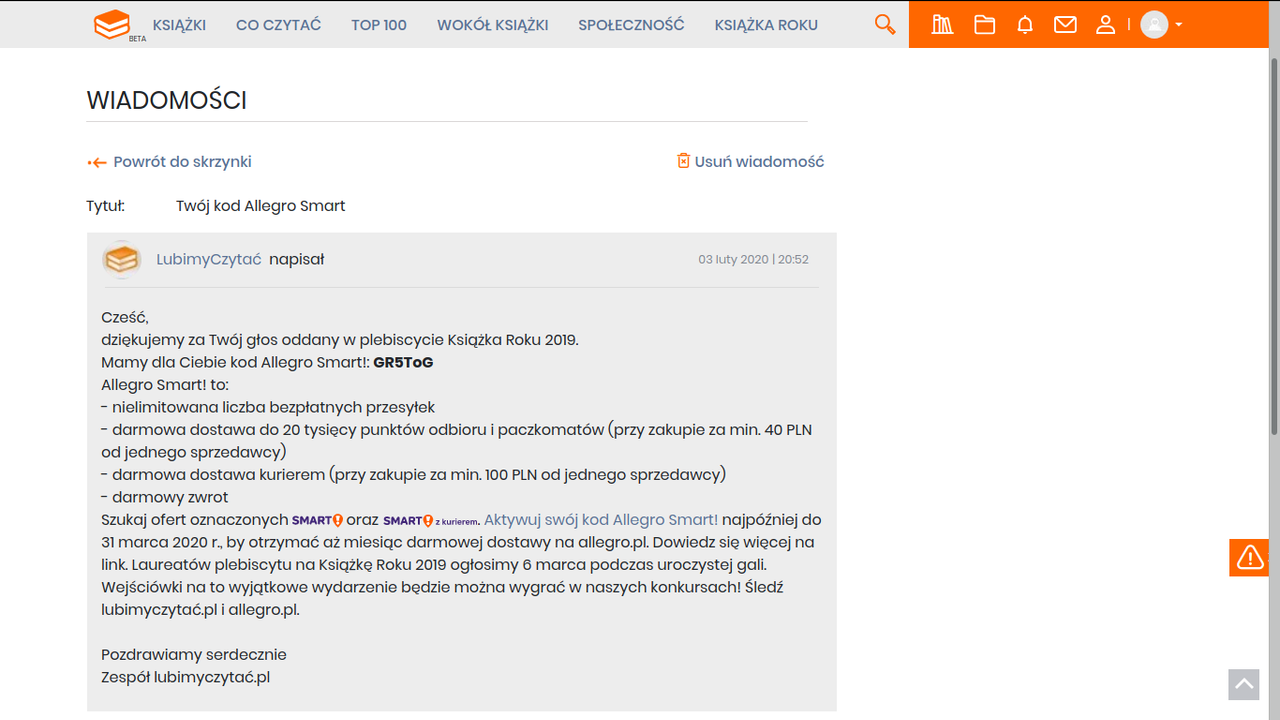1280x720 pixels.
Task: Open the KSIĄŻKI menu
Action: click(179, 25)
